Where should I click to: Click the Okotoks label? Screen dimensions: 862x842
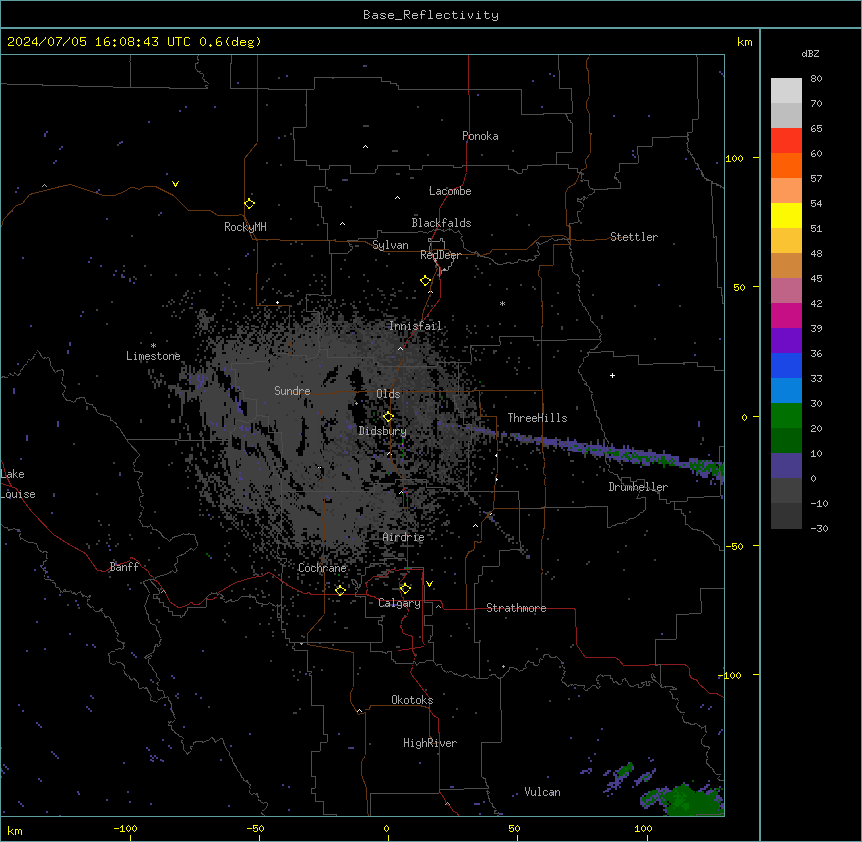(x=412, y=700)
